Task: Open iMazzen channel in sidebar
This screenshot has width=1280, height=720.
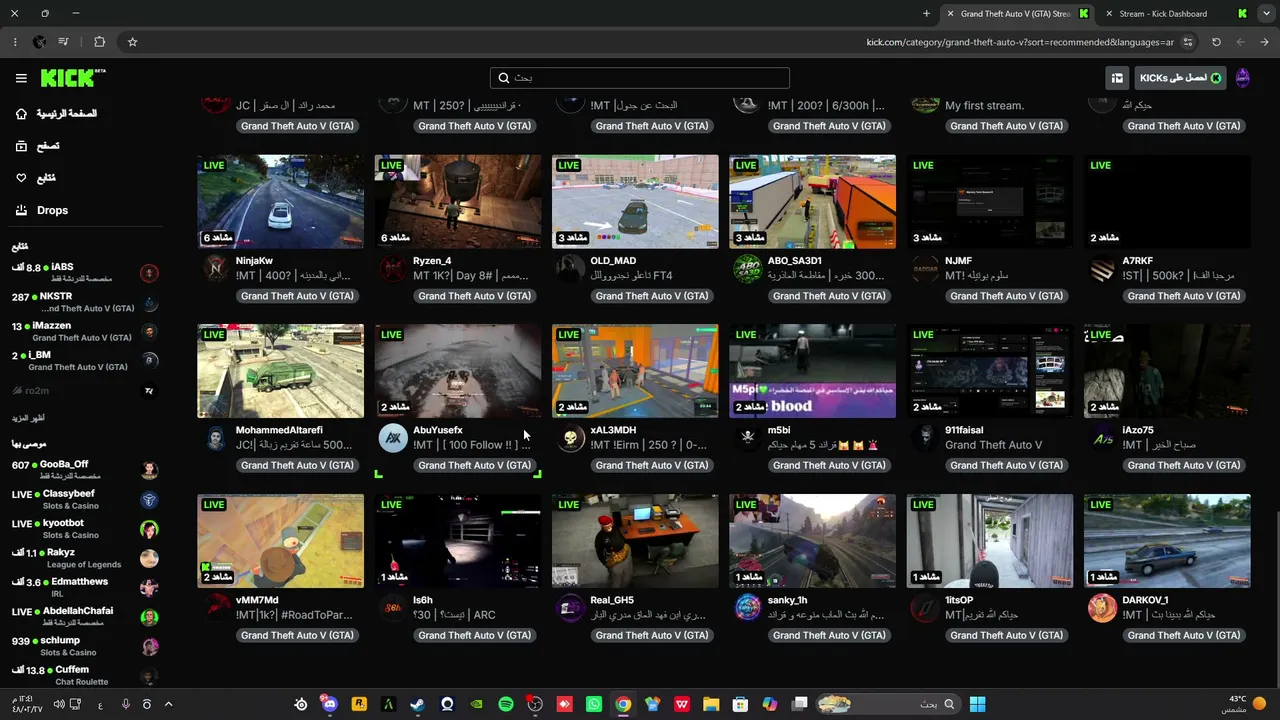Action: pos(85,331)
